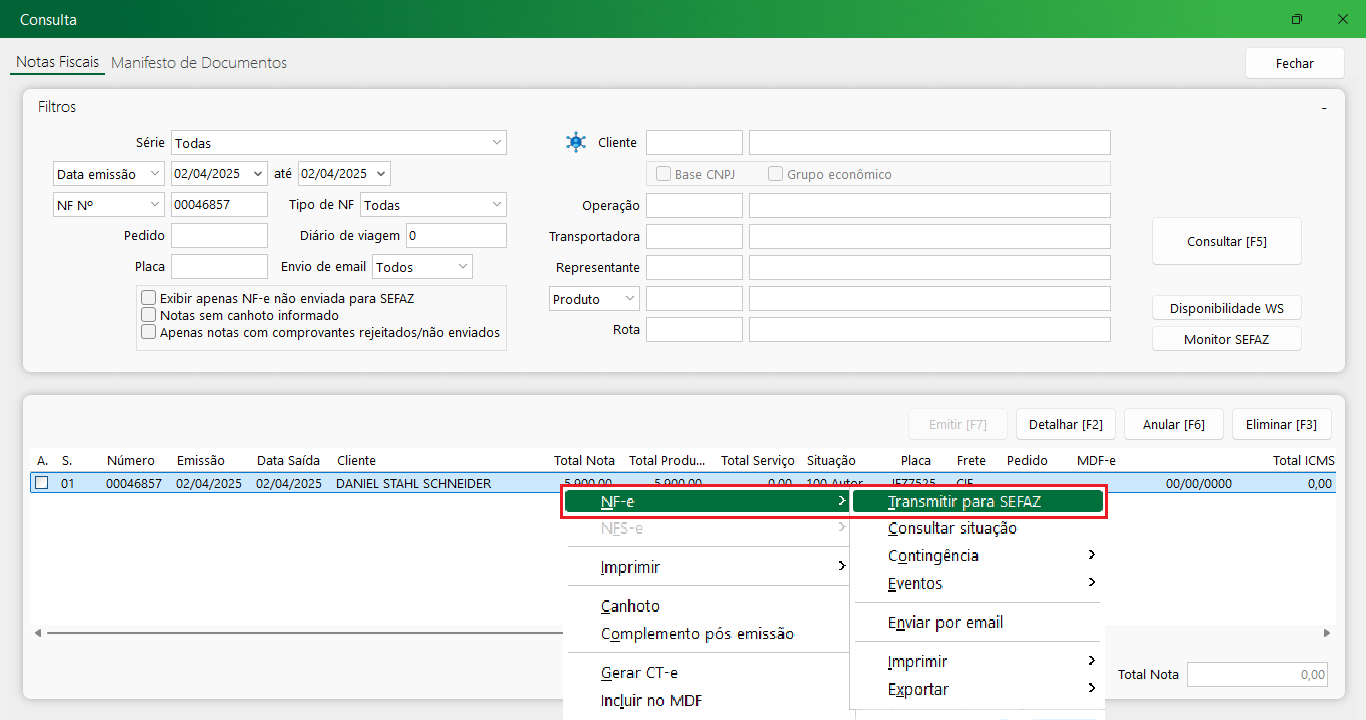Click the Placa input field
1366x720 pixels.
(x=219, y=267)
